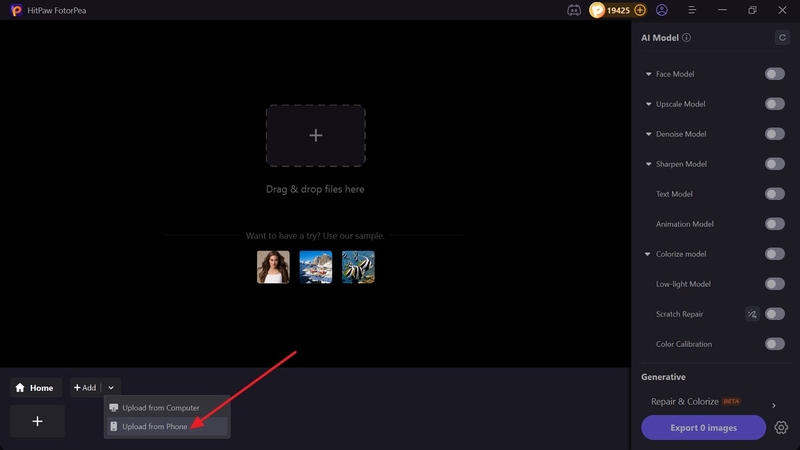Image resolution: width=800 pixels, height=450 pixels.
Task: Expand the Face Model options arrow
Action: pyautogui.click(x=648, y=74)
